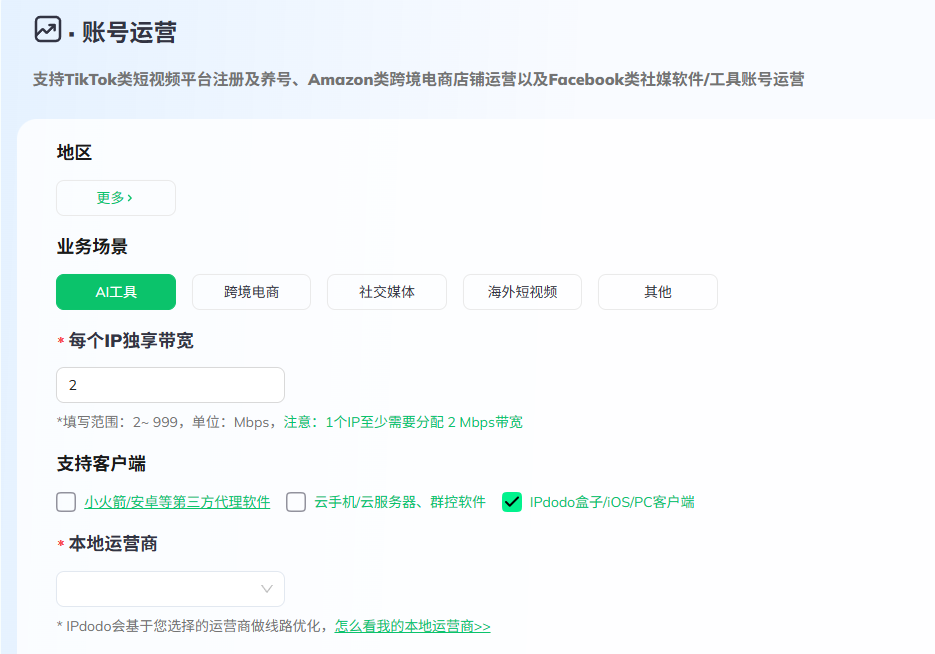Image resolution: width=935 pixels, height=654 pixels.
Task: Expand the 更多 region options
Action: click(115, 198)
